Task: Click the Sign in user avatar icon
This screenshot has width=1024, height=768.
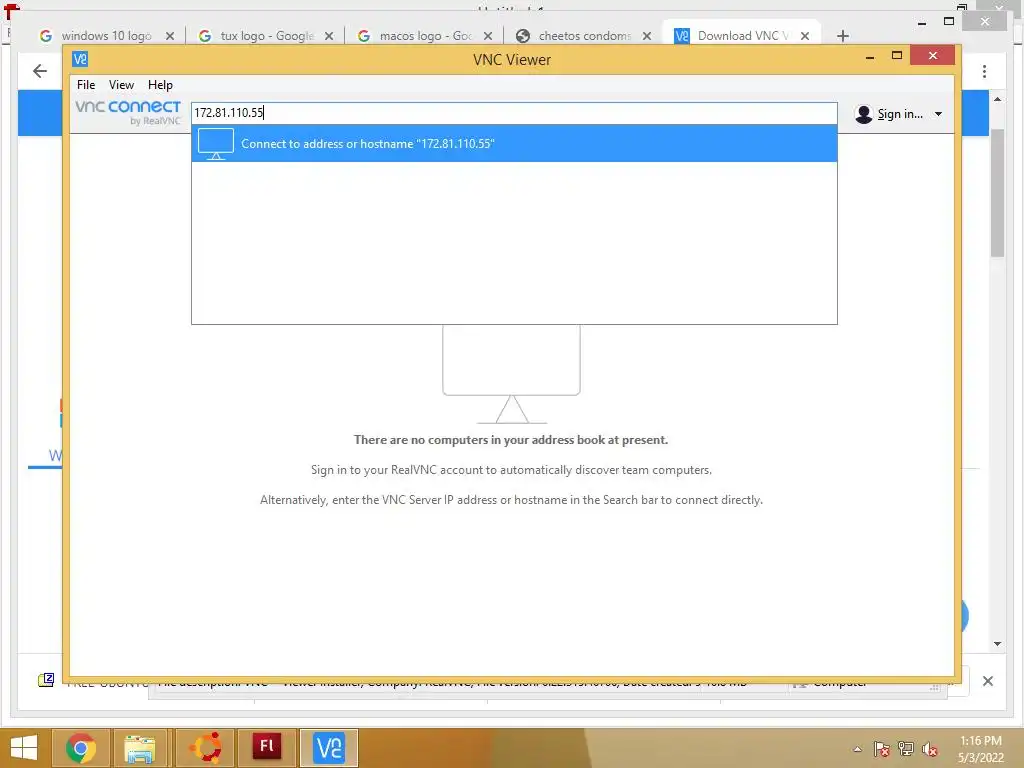Action: point(863,114)
